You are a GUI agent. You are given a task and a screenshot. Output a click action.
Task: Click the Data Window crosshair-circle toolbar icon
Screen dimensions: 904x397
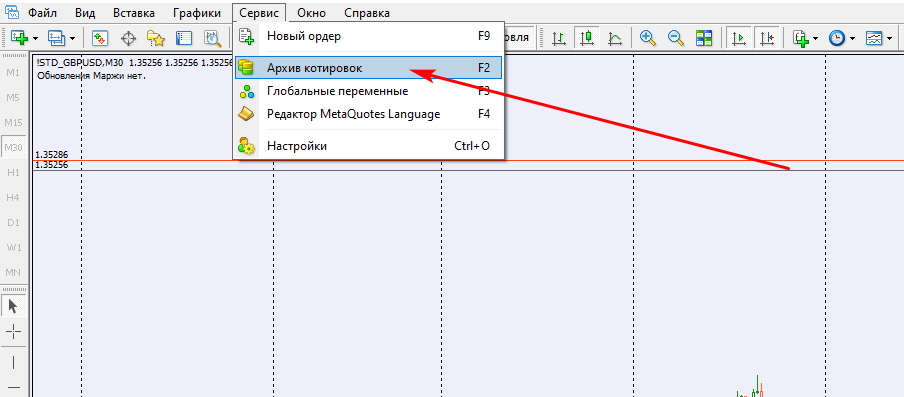pos(128,38)
